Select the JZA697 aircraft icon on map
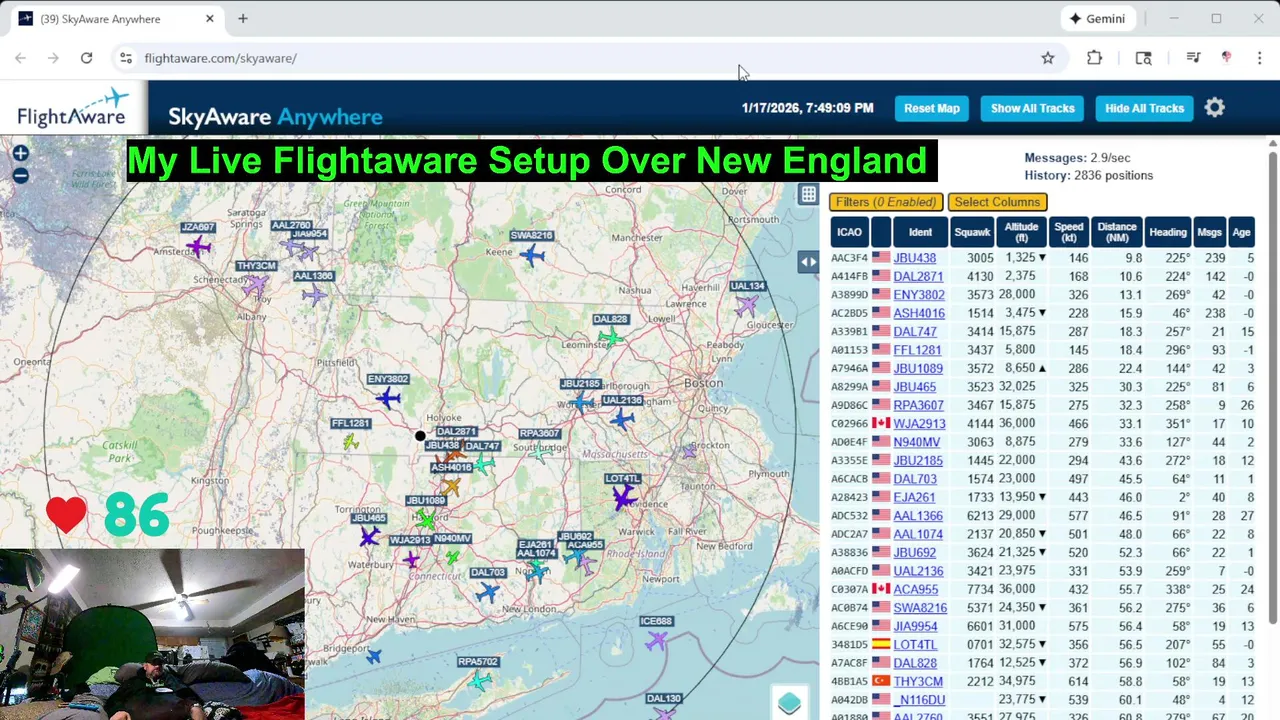1280x720 pixels. [199, 246]
